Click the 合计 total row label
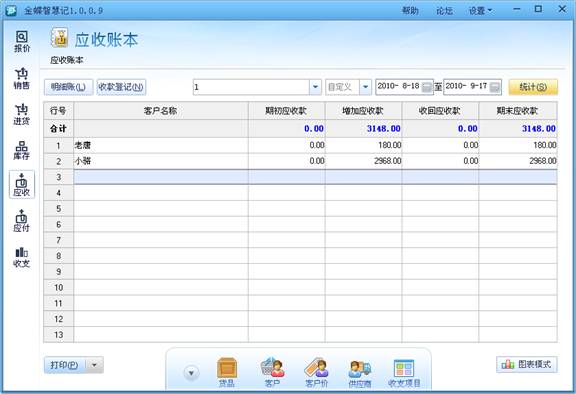This screenshot has height=394, width=576. (58, 129)
